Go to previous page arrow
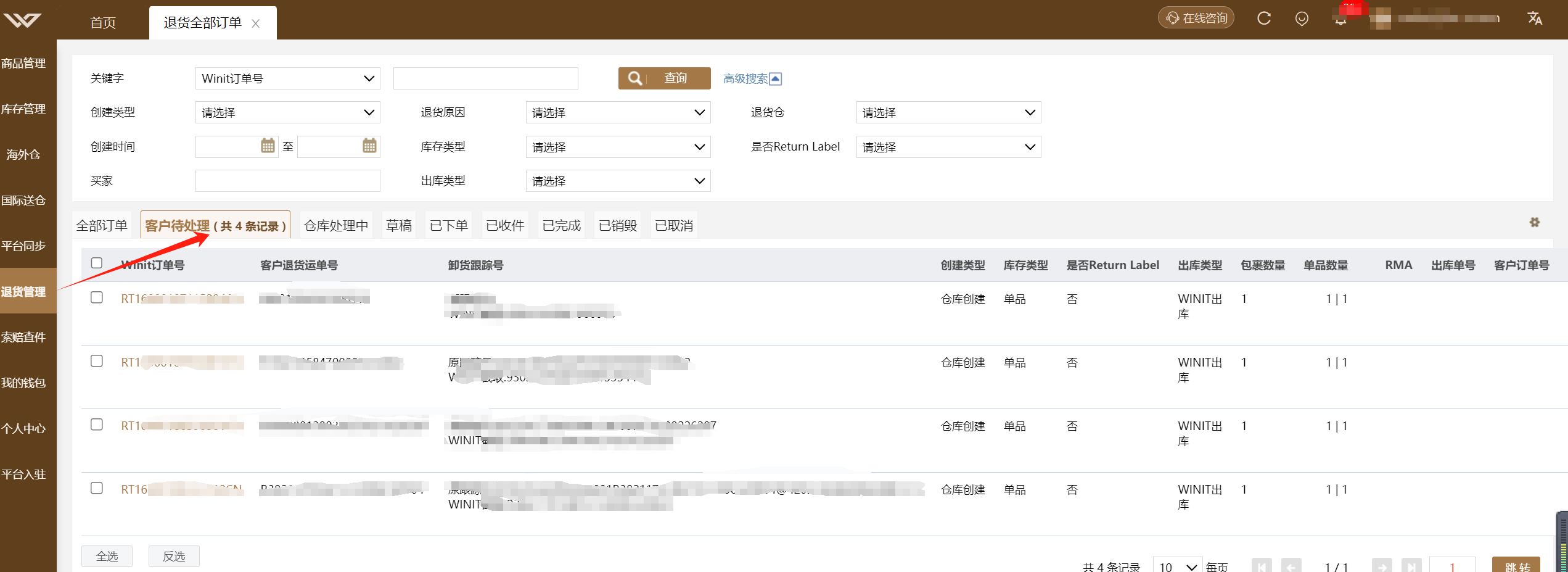 pyautogui.click(x=1291, y=566)
